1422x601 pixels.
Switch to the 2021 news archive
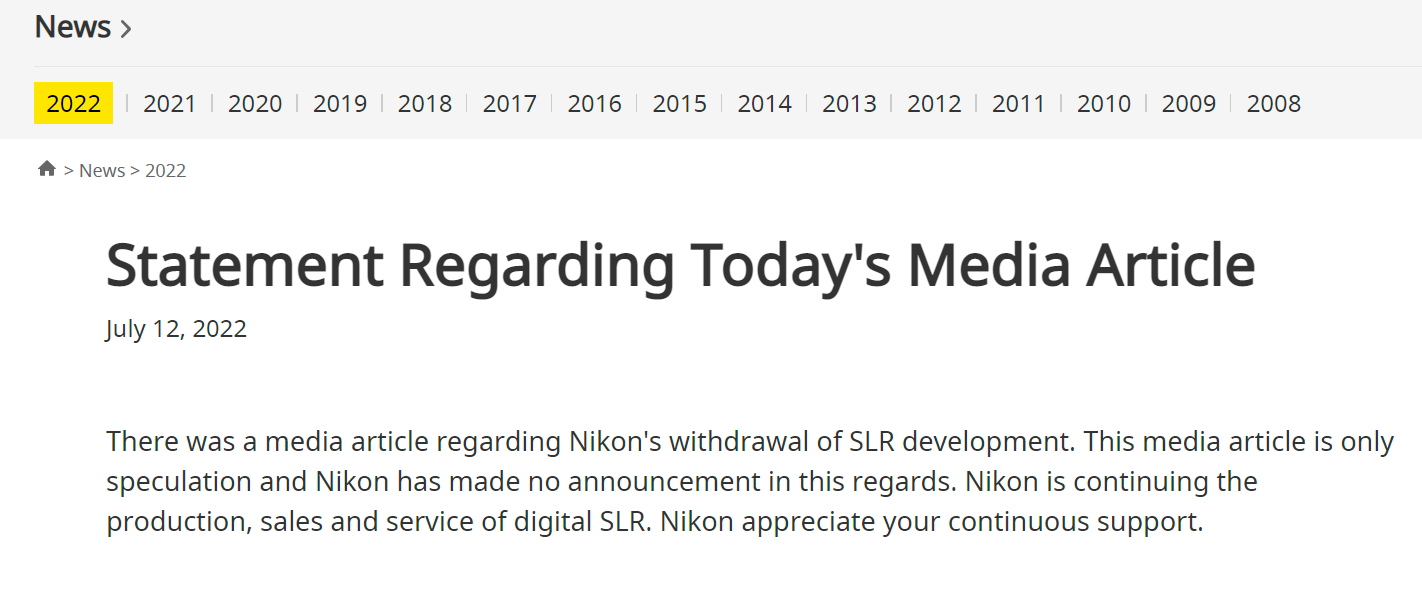tap(170, 103)
